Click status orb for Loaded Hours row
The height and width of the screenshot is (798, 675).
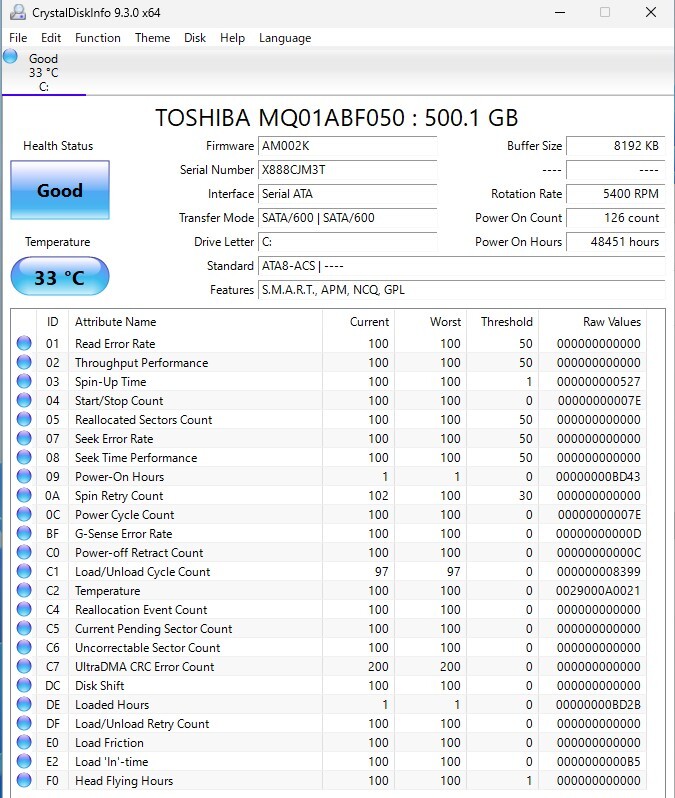click(x=24, y=704)
